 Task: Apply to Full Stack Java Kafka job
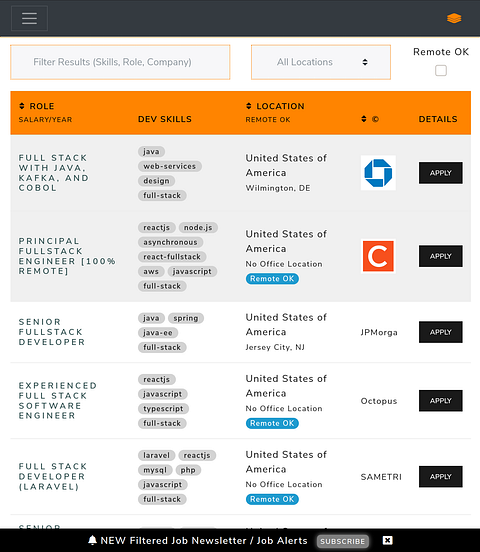[440, 173]
